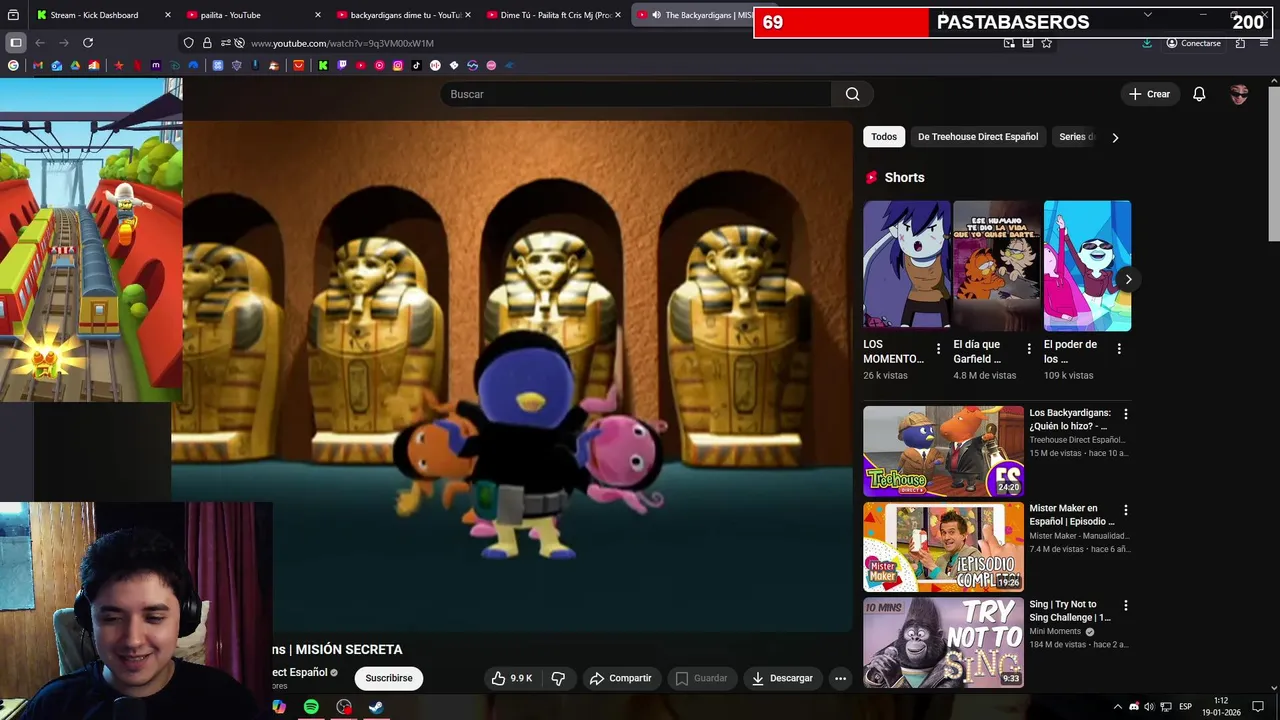
Task: Select the Todos filter chip
Action: (884, 137)
